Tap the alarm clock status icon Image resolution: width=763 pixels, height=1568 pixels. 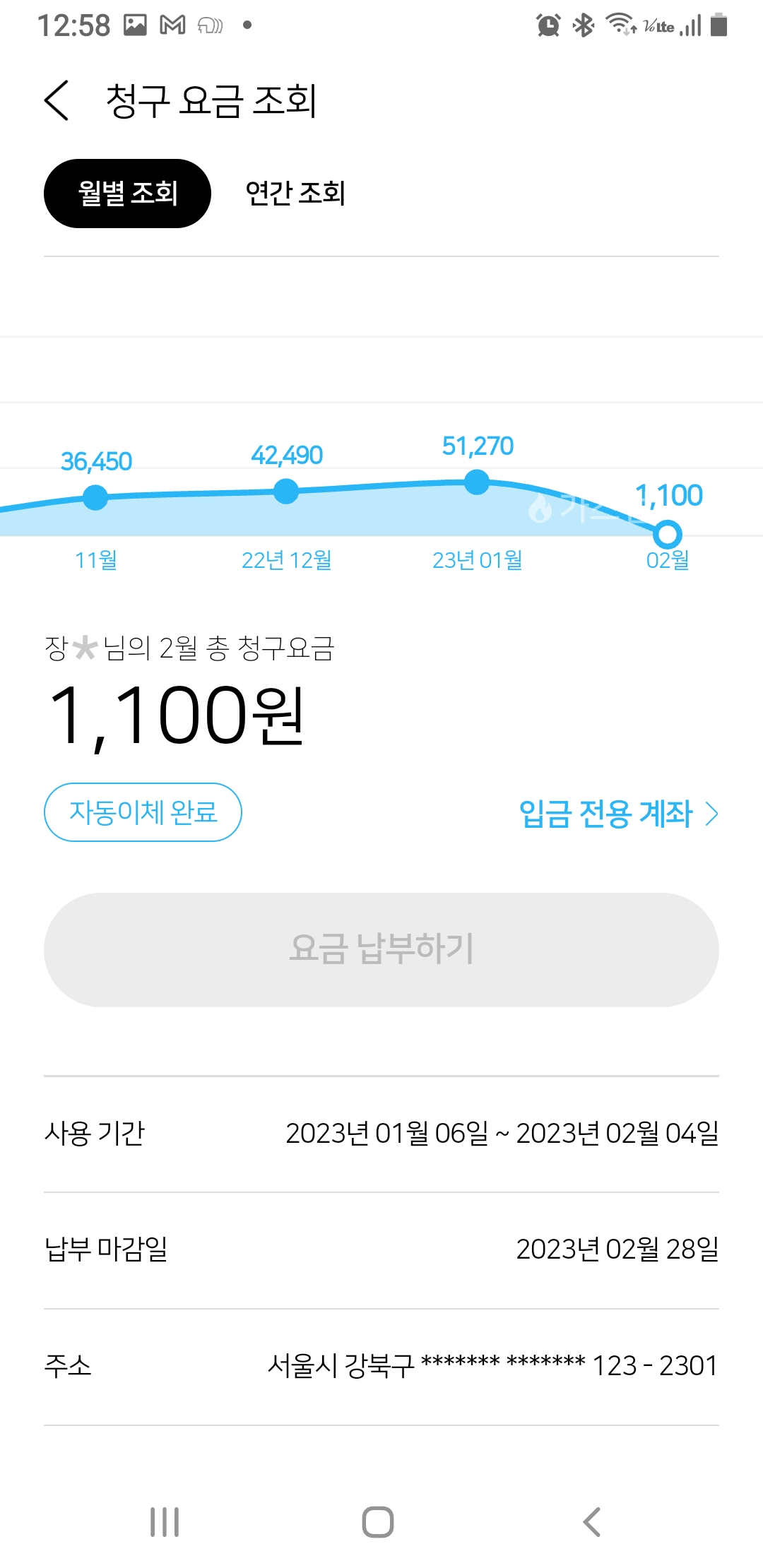tap(548, 25)
